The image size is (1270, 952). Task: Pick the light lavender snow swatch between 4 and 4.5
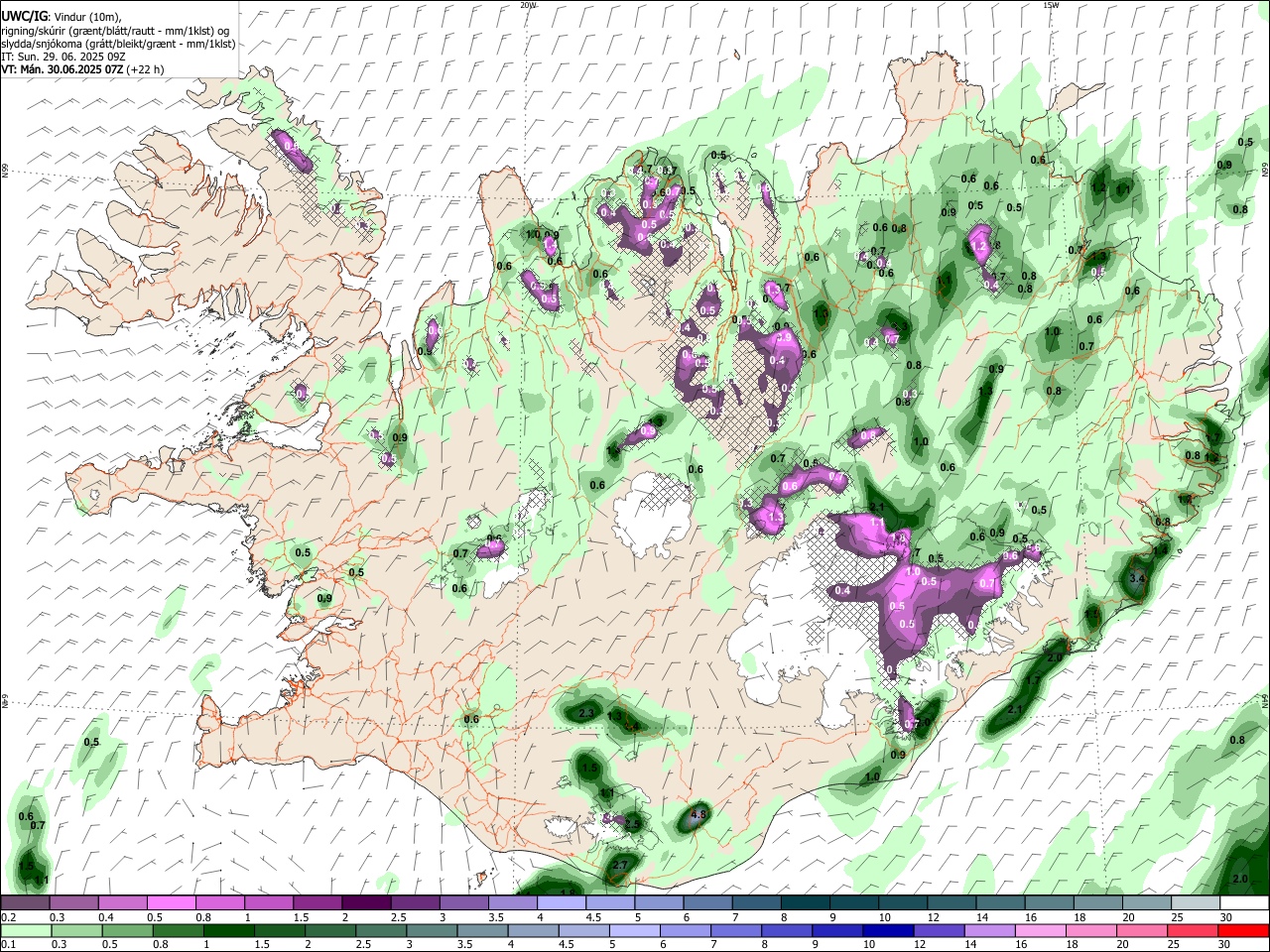click(x=562, y=903)
